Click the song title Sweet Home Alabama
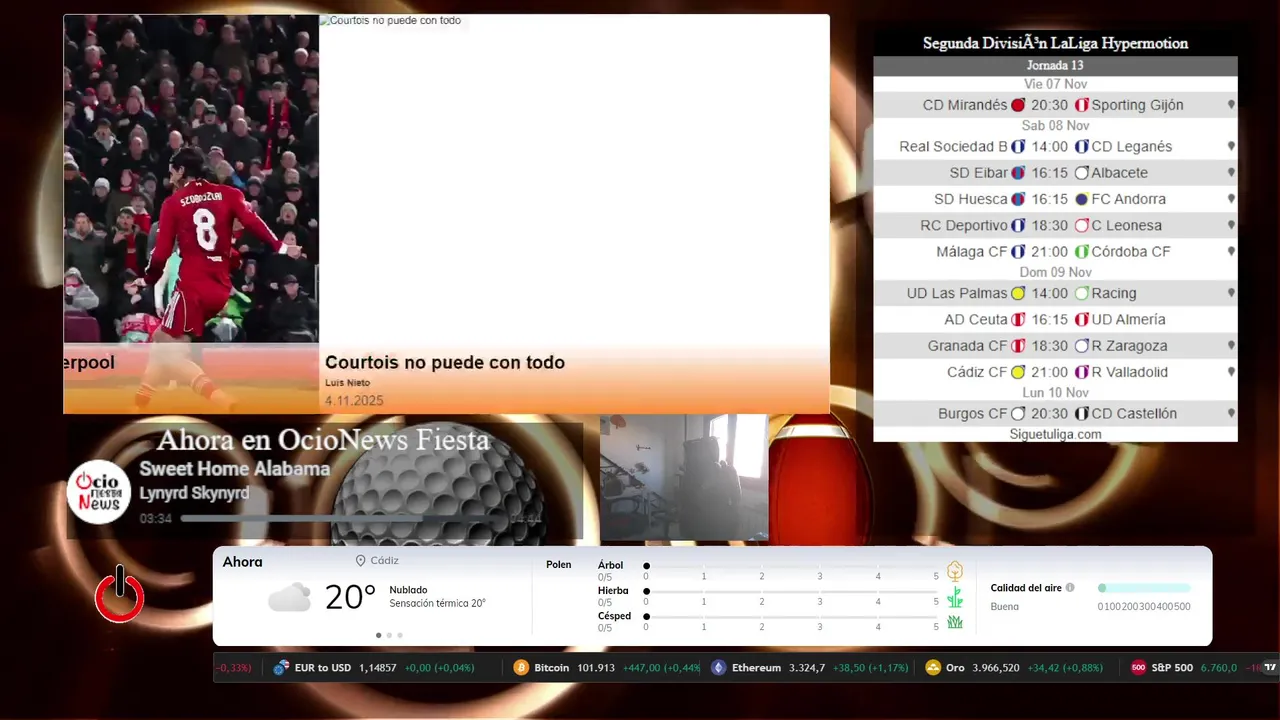The image size is (1280, 720). [234, 469]
